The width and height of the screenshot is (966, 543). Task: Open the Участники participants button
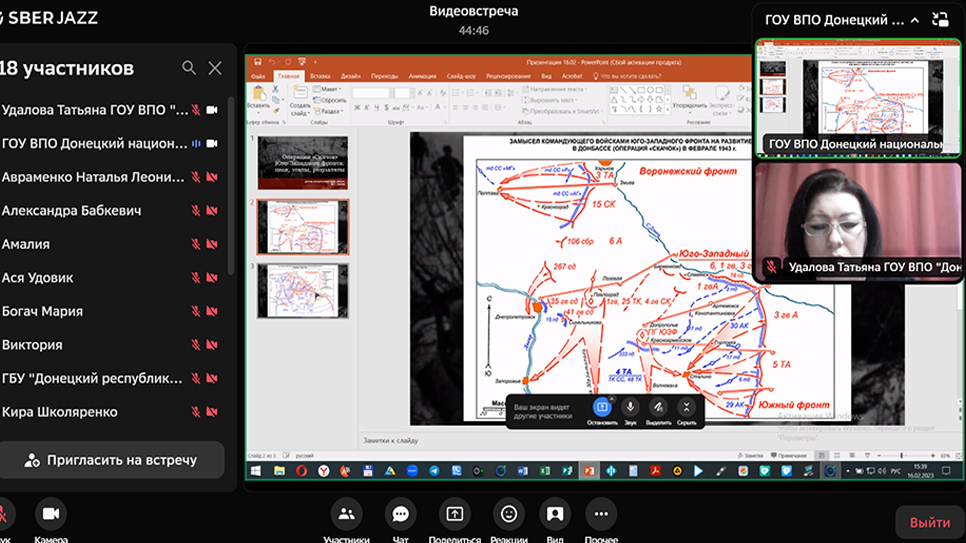click(346, 514)
